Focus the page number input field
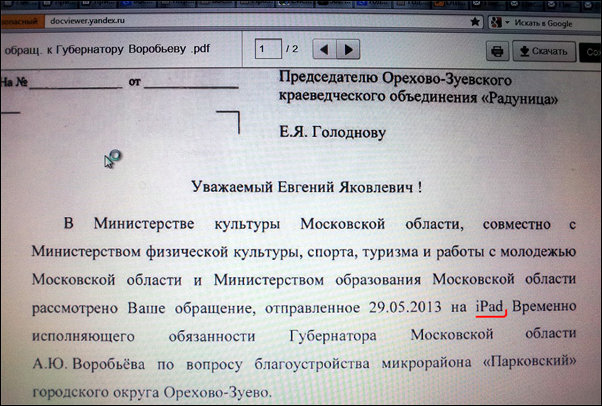602x406 pixels. [267, 48]
